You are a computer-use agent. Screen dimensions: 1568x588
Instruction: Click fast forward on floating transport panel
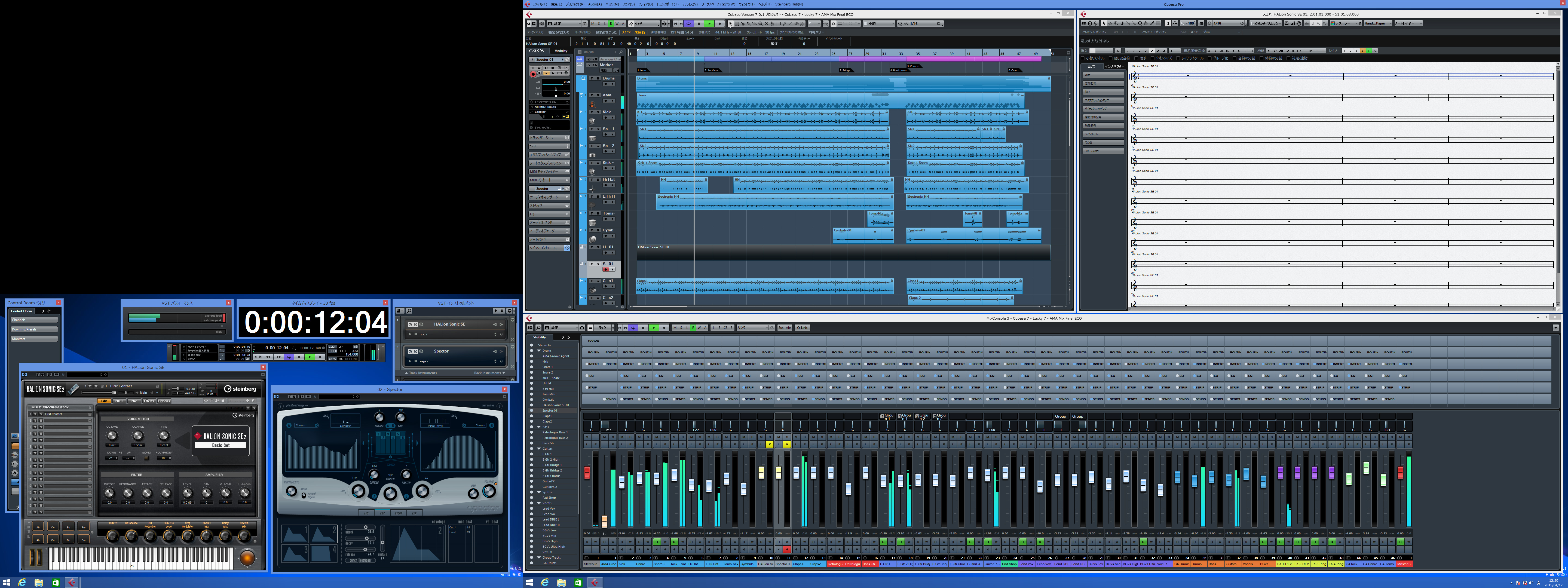[x=279, y=357]
